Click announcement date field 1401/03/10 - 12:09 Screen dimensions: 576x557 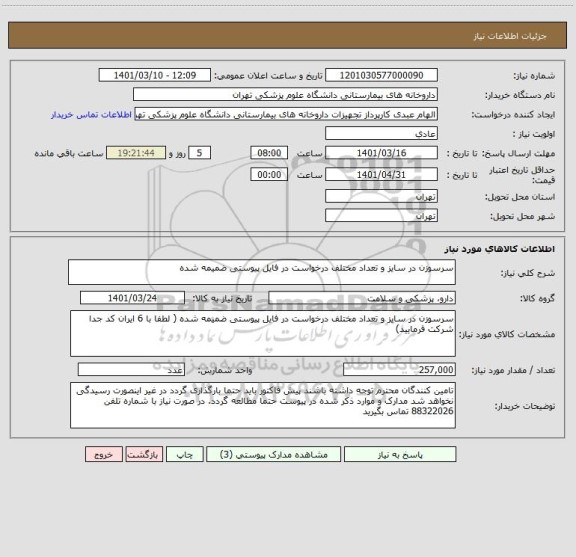point(155,75)
